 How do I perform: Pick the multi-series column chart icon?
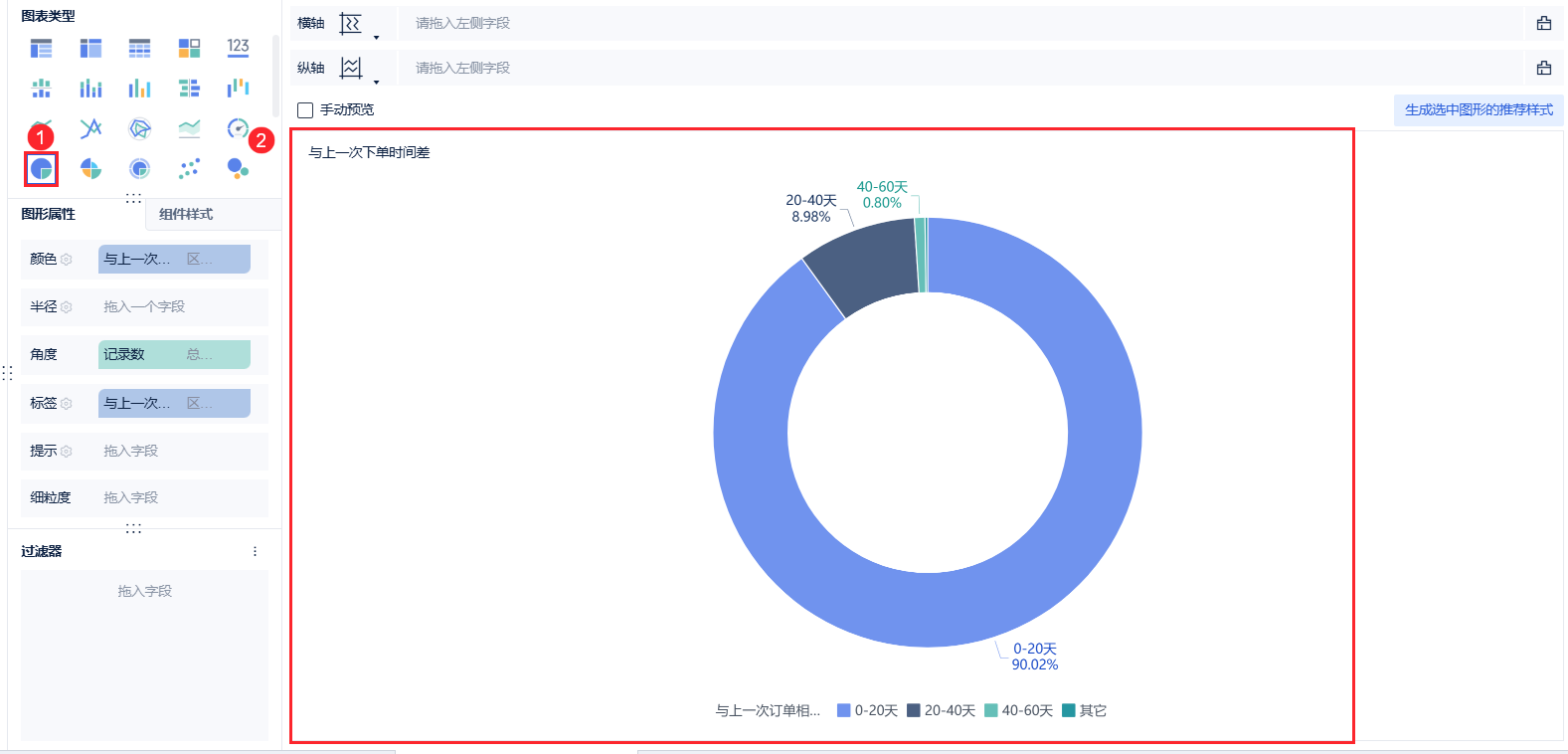click(139, 89)
